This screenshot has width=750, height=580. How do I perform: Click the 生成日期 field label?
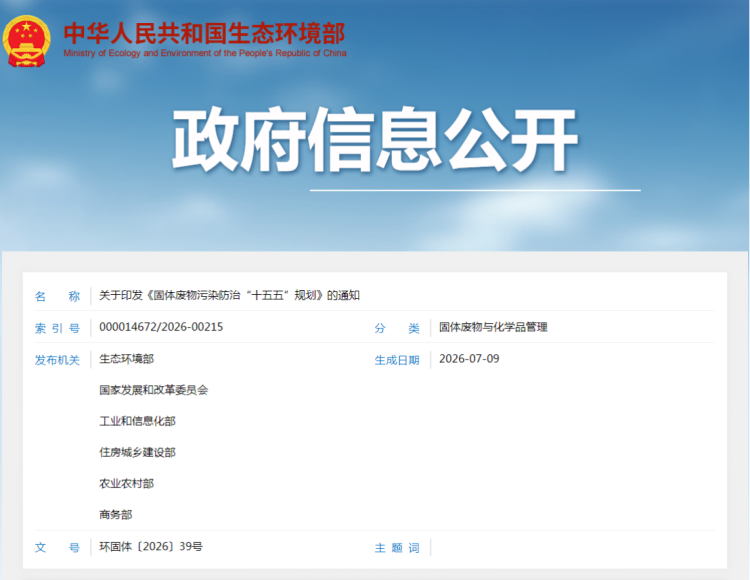397,360
